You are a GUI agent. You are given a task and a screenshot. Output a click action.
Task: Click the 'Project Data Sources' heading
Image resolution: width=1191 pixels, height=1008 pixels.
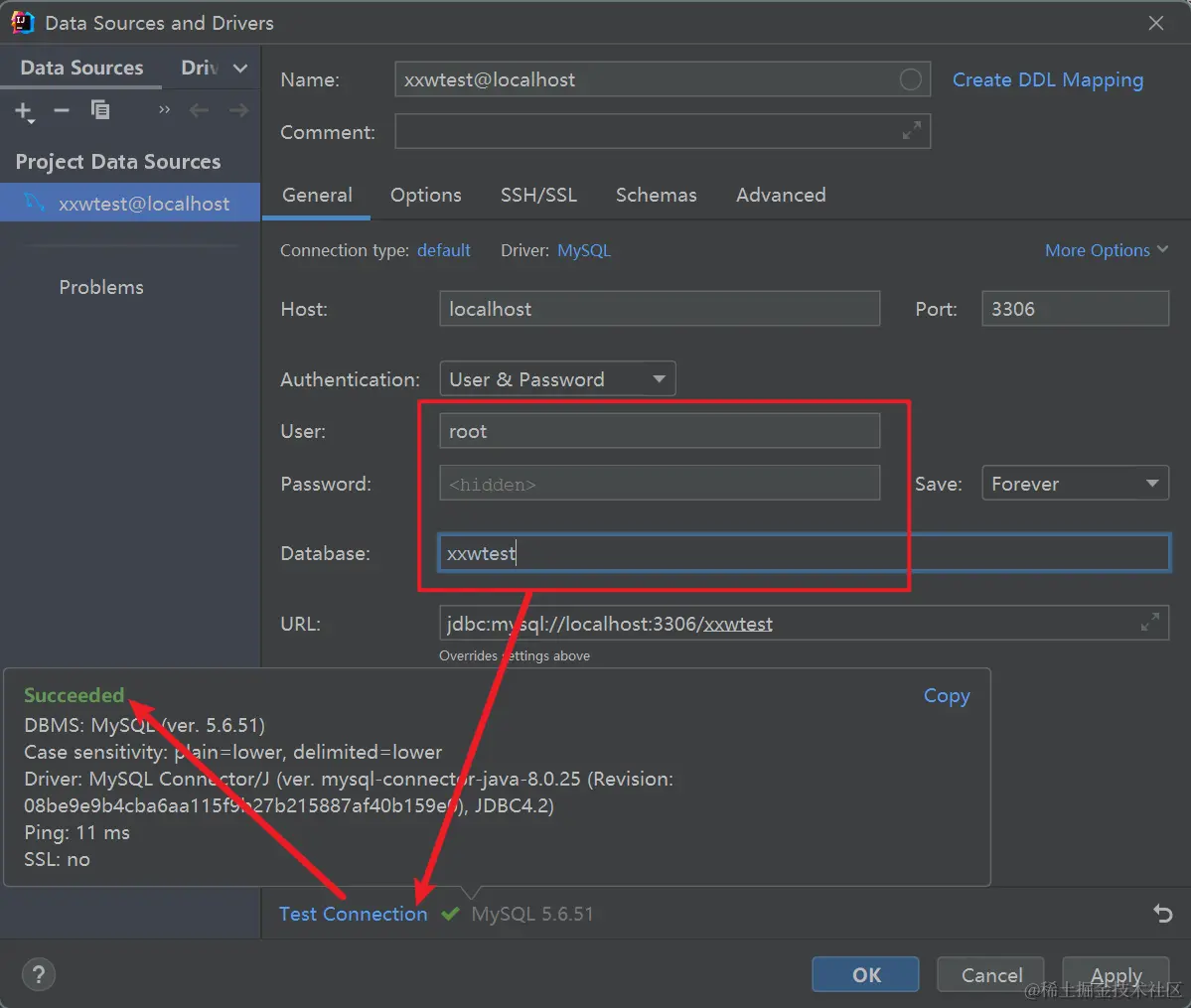click(x=118, y=162)
